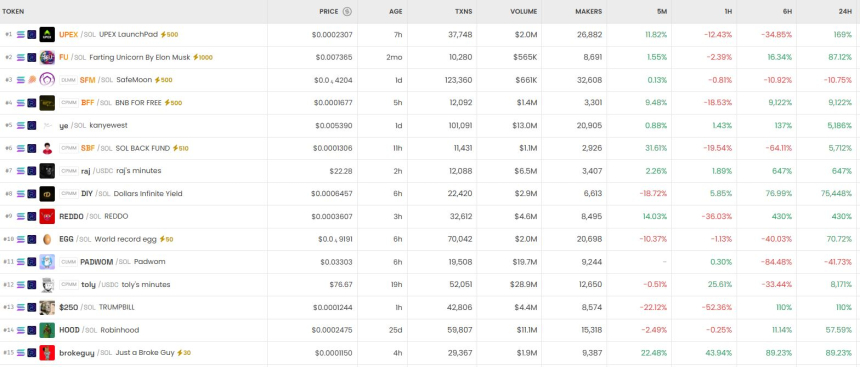Click the CPMM tag in BFF row
Screen dimensions: 860x367
pos(69,103)
